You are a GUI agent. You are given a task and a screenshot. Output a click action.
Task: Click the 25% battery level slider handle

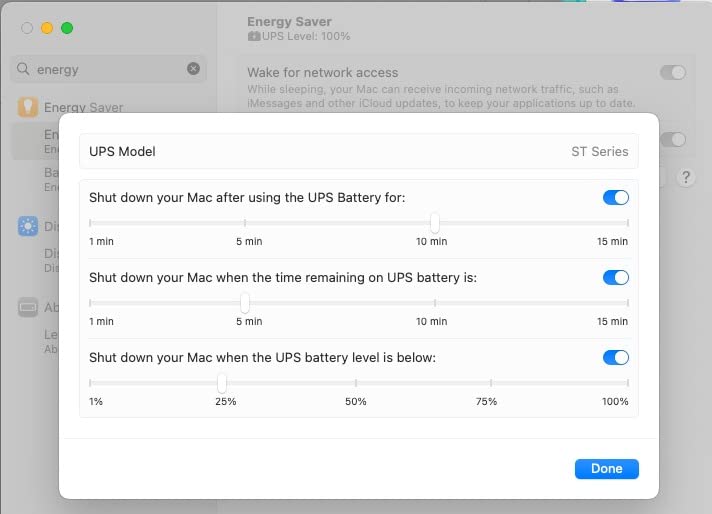tap(222, 383)
